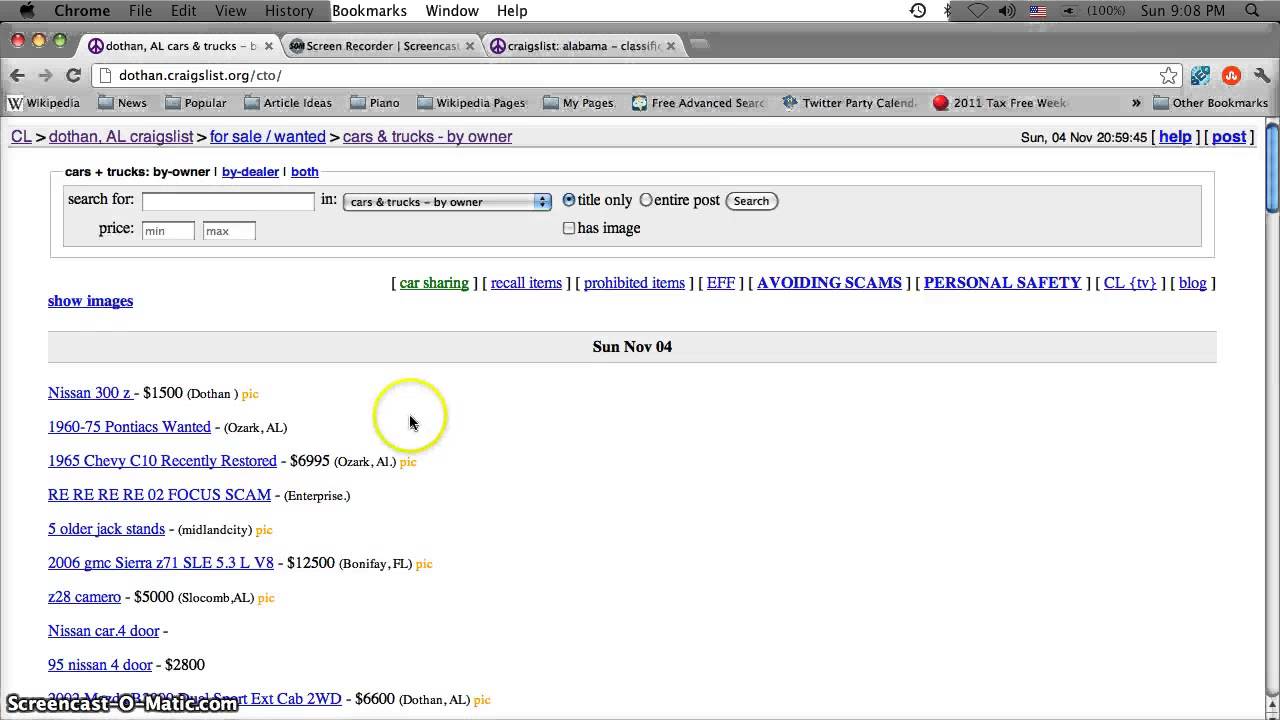Open Free Advanced Search bookmark

coord(698,103)
